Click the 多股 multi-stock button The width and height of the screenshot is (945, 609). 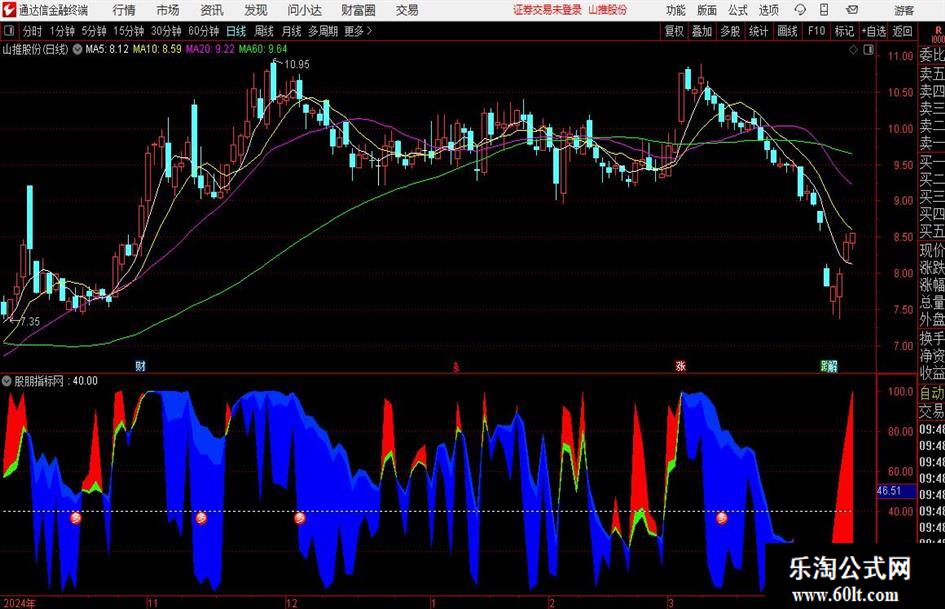(729, 31)
